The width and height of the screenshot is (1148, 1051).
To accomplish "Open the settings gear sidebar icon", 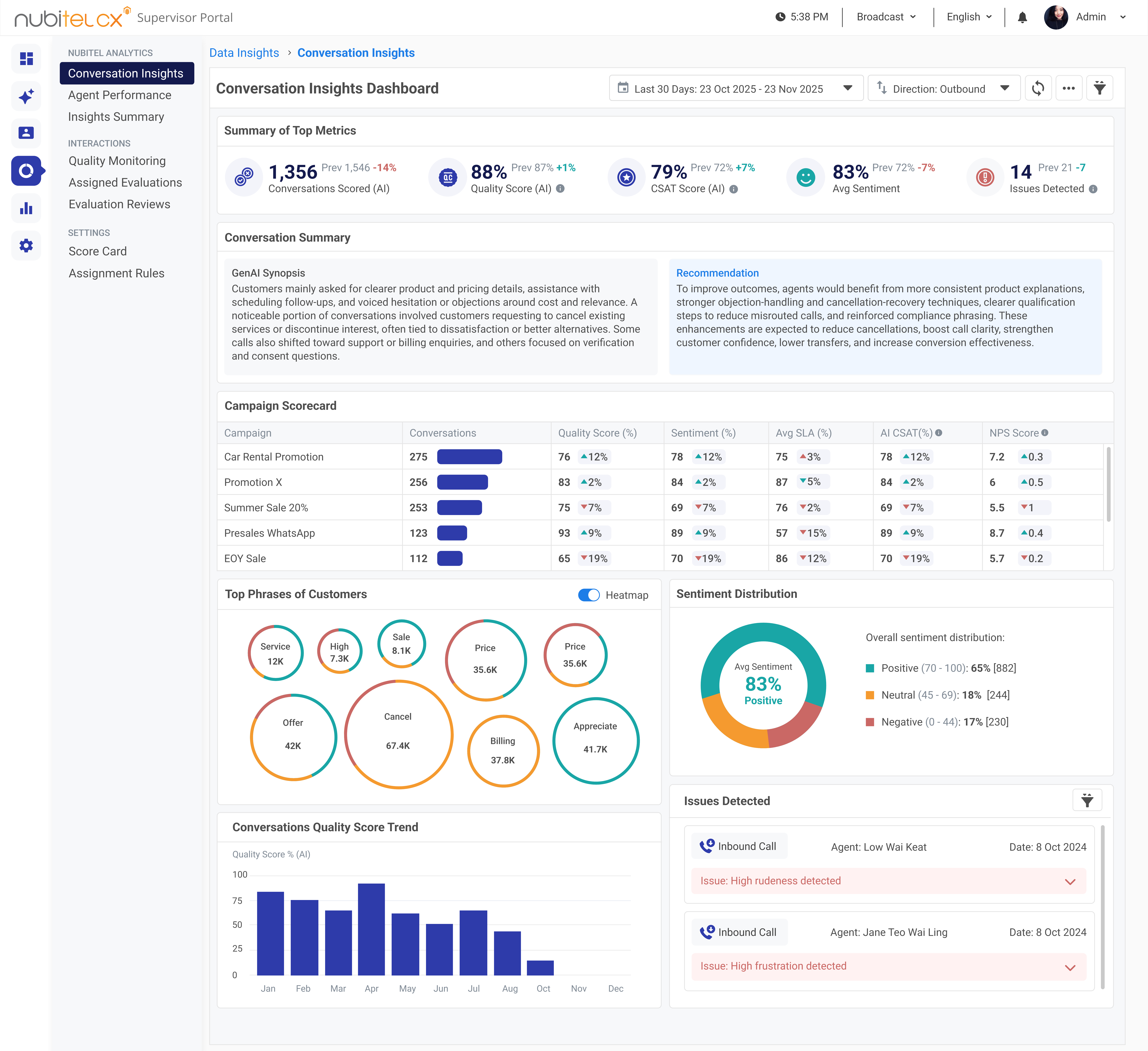I will [x=26, y=245].
